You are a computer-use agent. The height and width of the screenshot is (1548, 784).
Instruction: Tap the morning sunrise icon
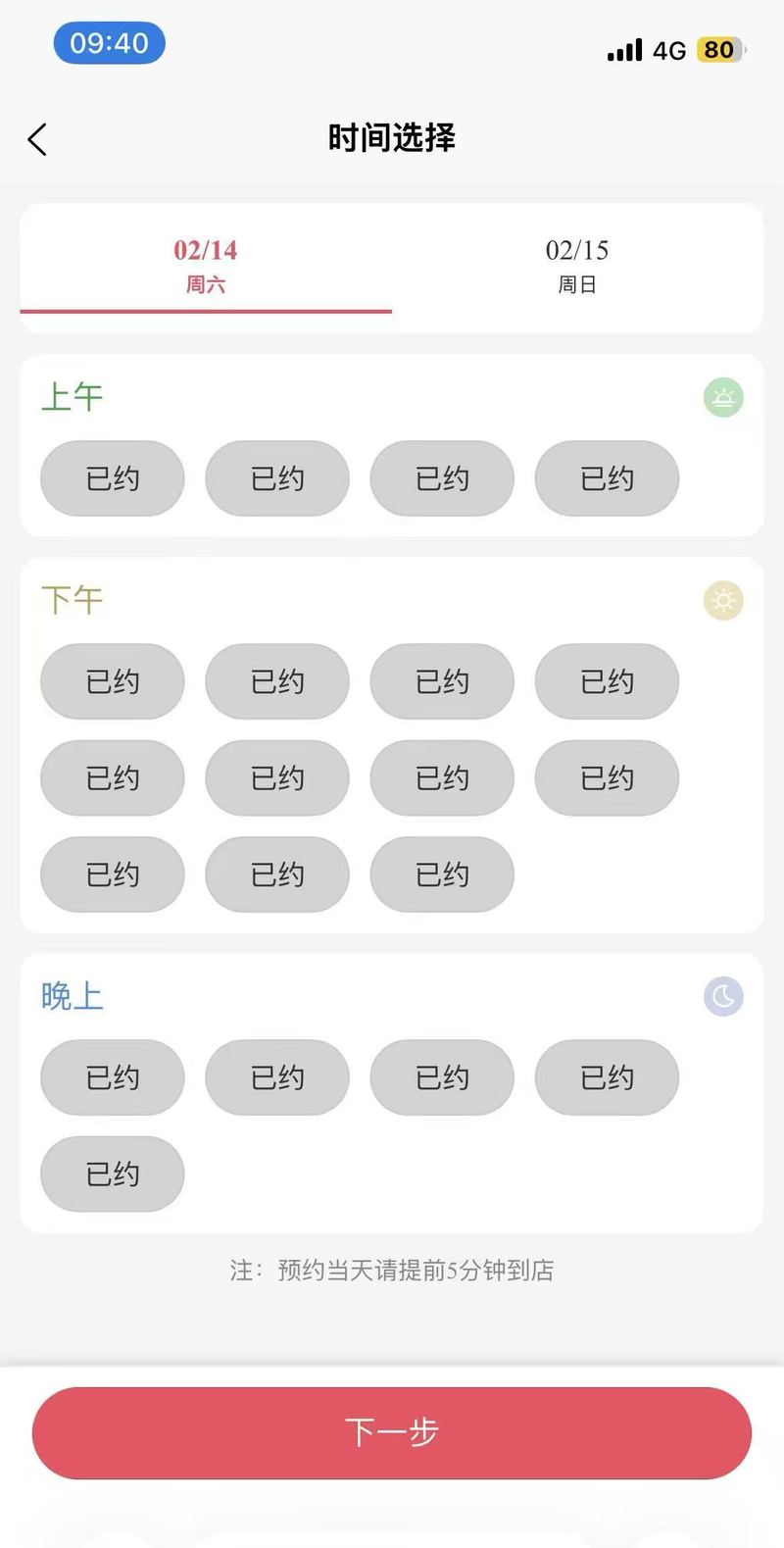[723, 398]
